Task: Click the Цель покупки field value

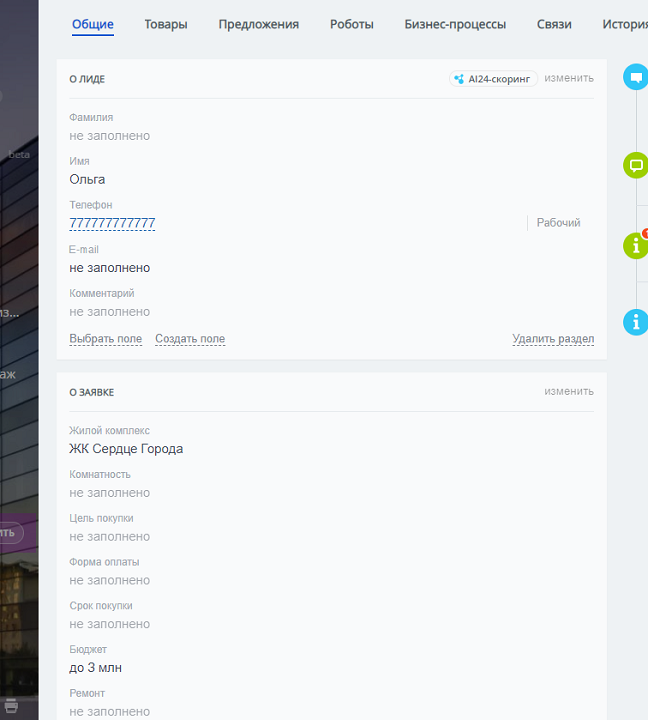Action: (110, 537)
